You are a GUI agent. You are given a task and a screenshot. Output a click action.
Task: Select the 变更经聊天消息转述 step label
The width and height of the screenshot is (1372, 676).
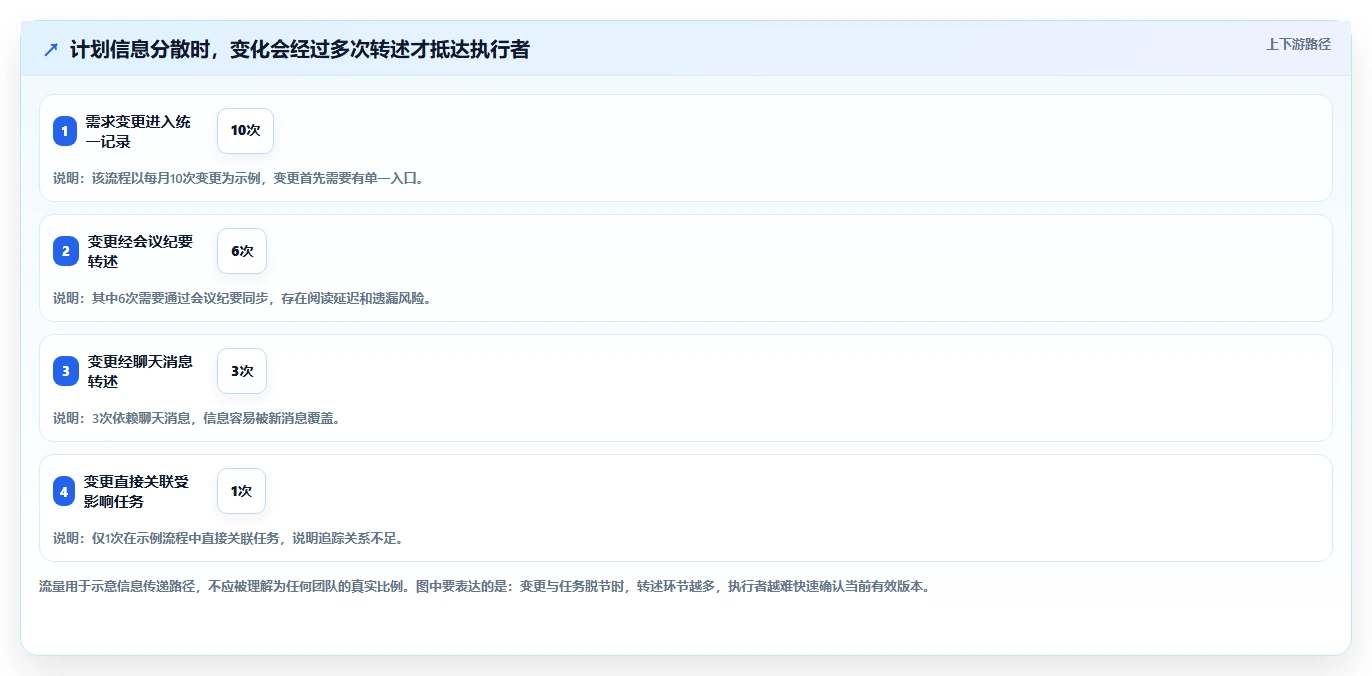click(140, 371)
